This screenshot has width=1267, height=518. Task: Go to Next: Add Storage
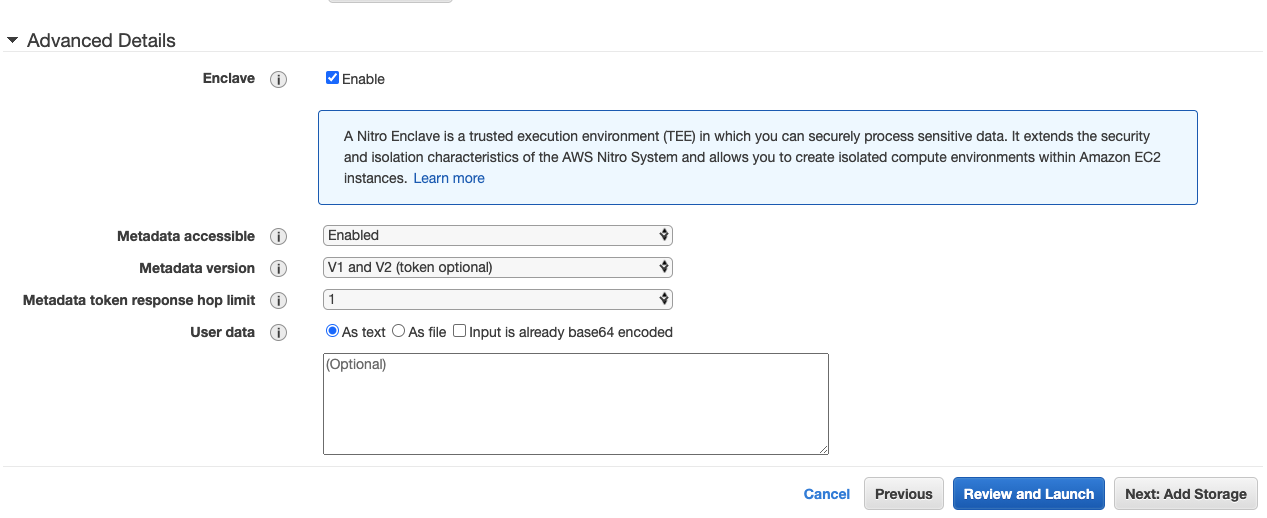1185,494
